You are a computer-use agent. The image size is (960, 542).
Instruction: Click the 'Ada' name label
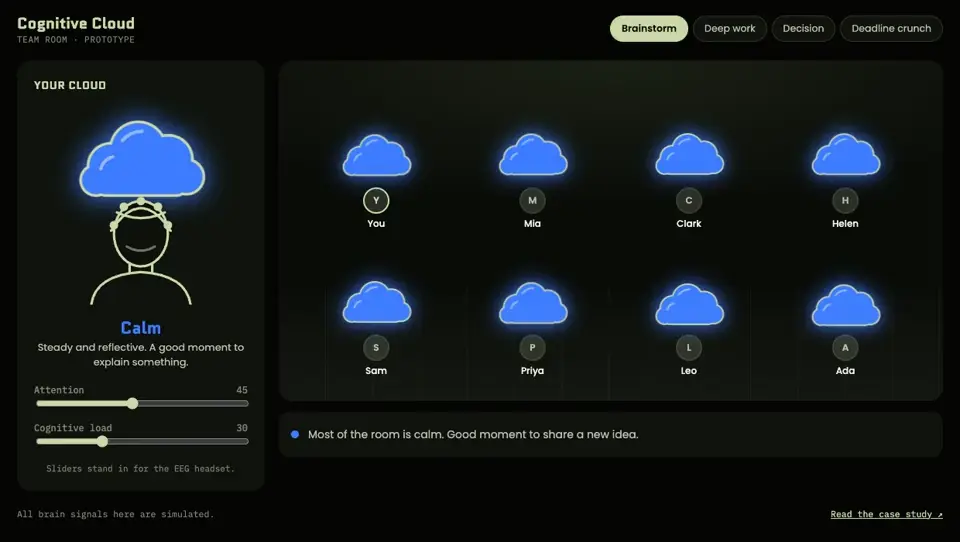tap(845, 371)
